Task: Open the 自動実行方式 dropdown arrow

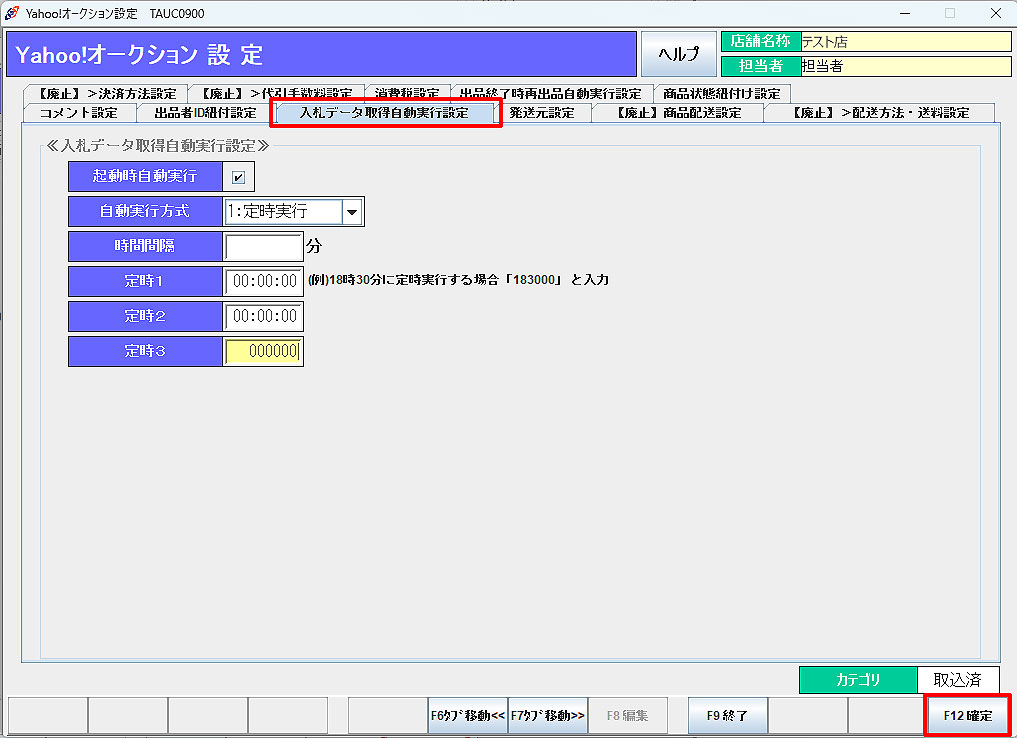Action: pos(352,212)
